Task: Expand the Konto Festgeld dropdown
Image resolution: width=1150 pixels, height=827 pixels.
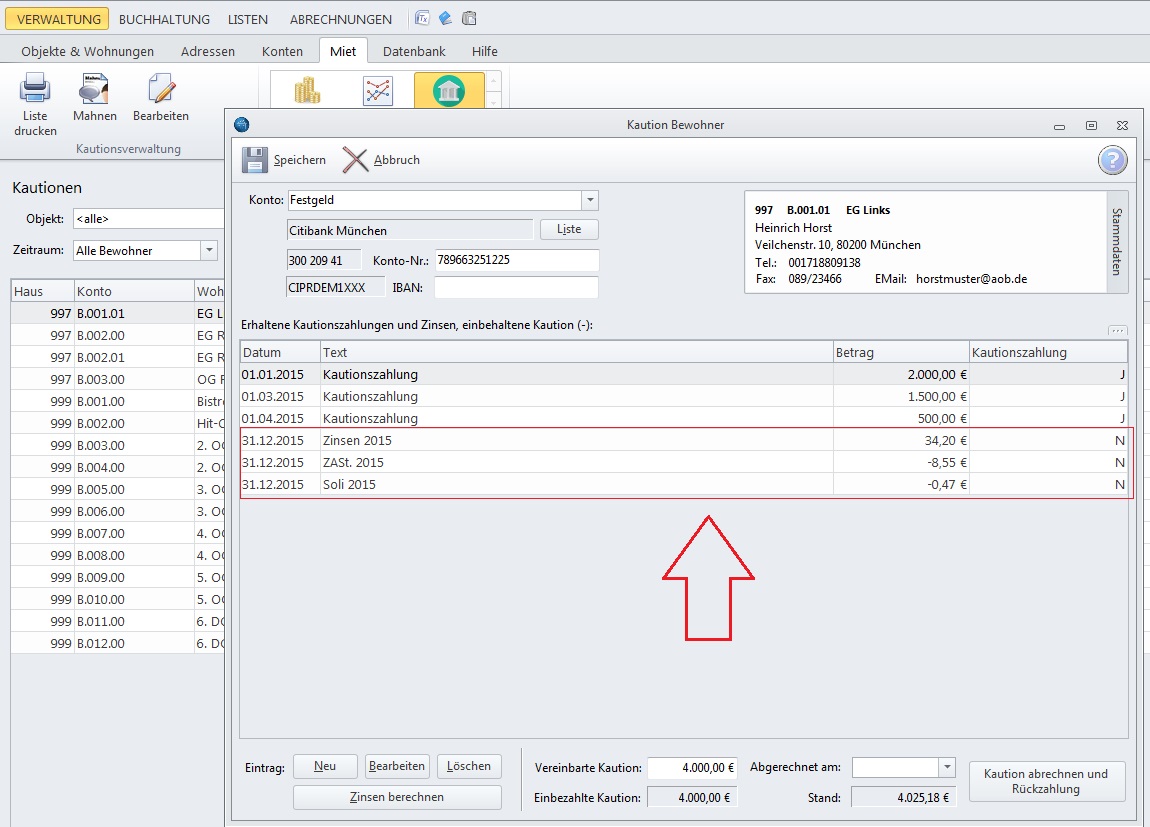Action: point(590,200)
